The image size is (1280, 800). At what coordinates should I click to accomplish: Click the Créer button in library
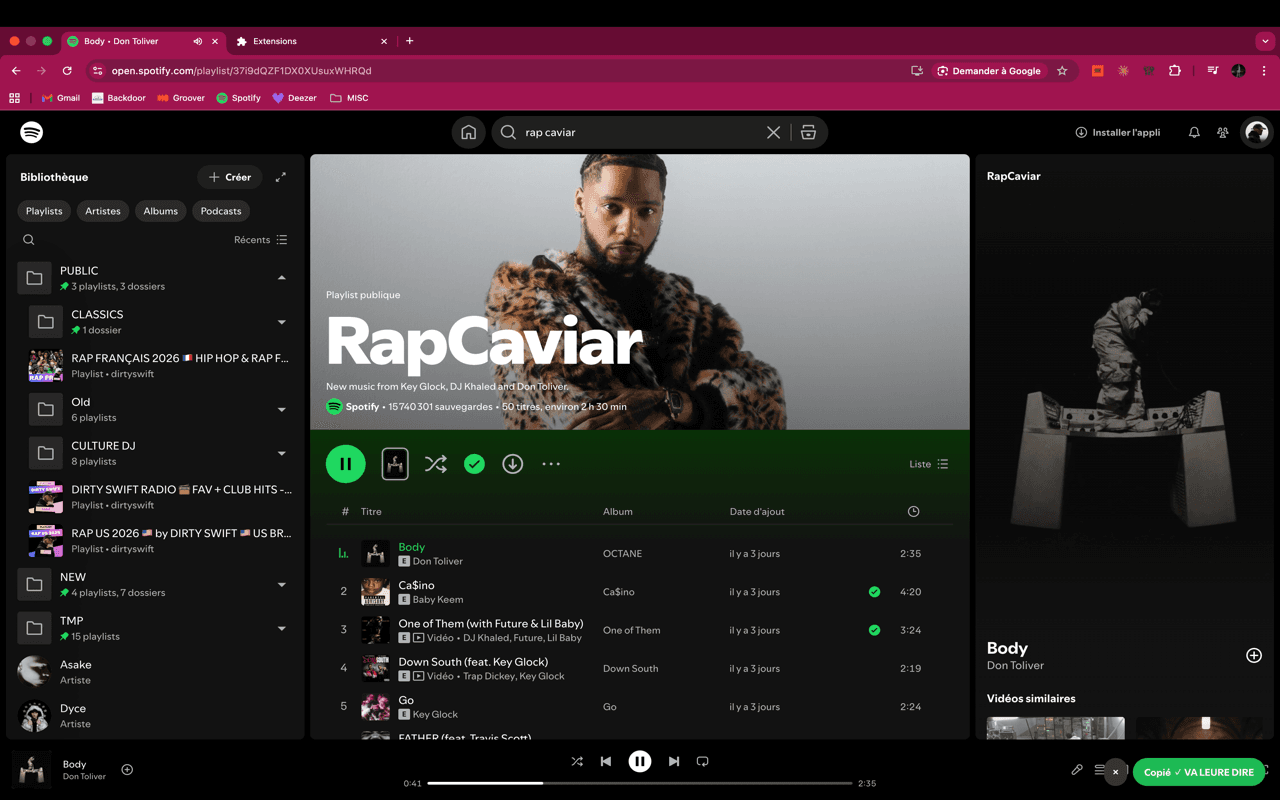(229, 177)
